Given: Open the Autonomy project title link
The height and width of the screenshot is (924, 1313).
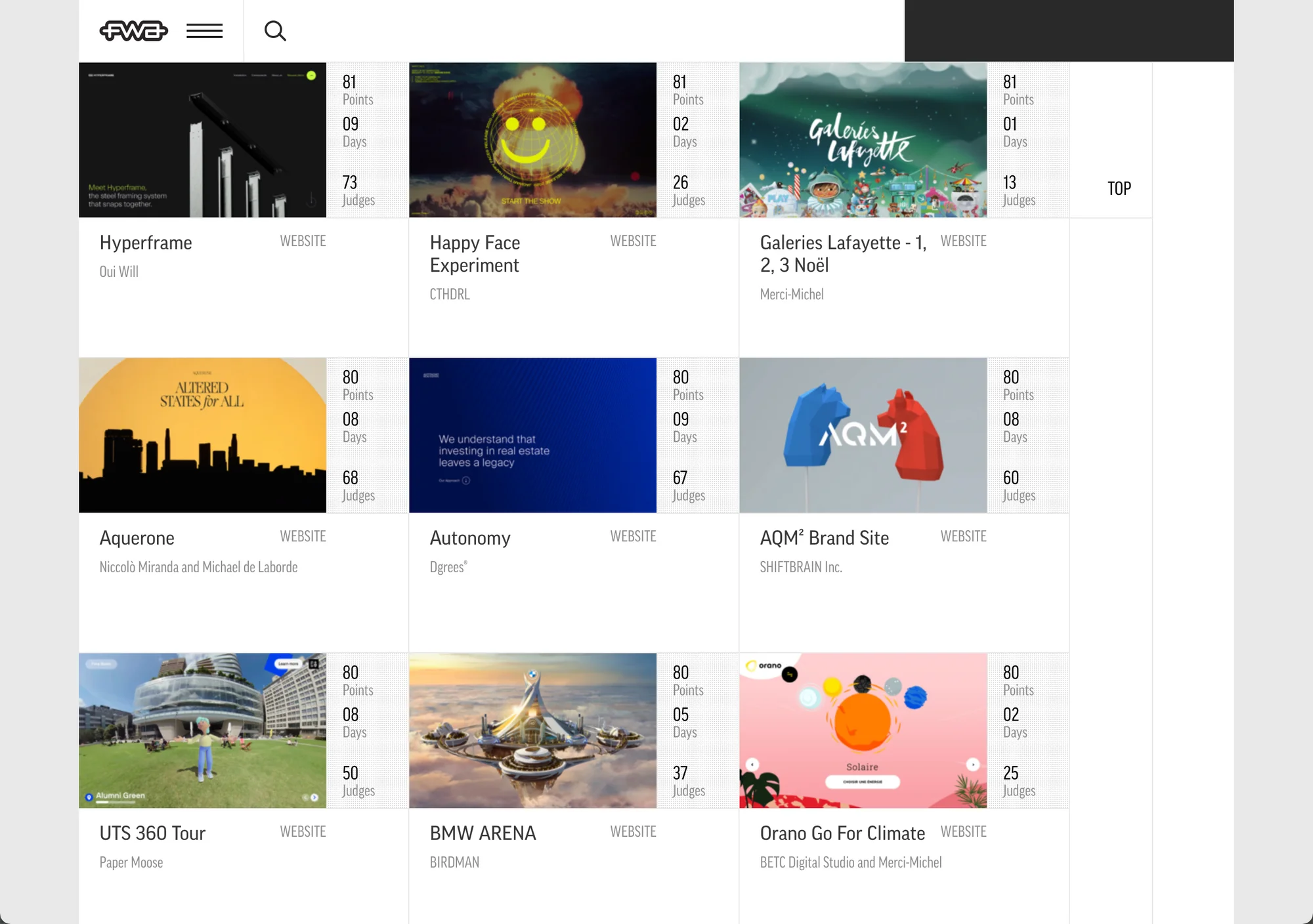Looking at the screenshot, I should tap(470, 538).
